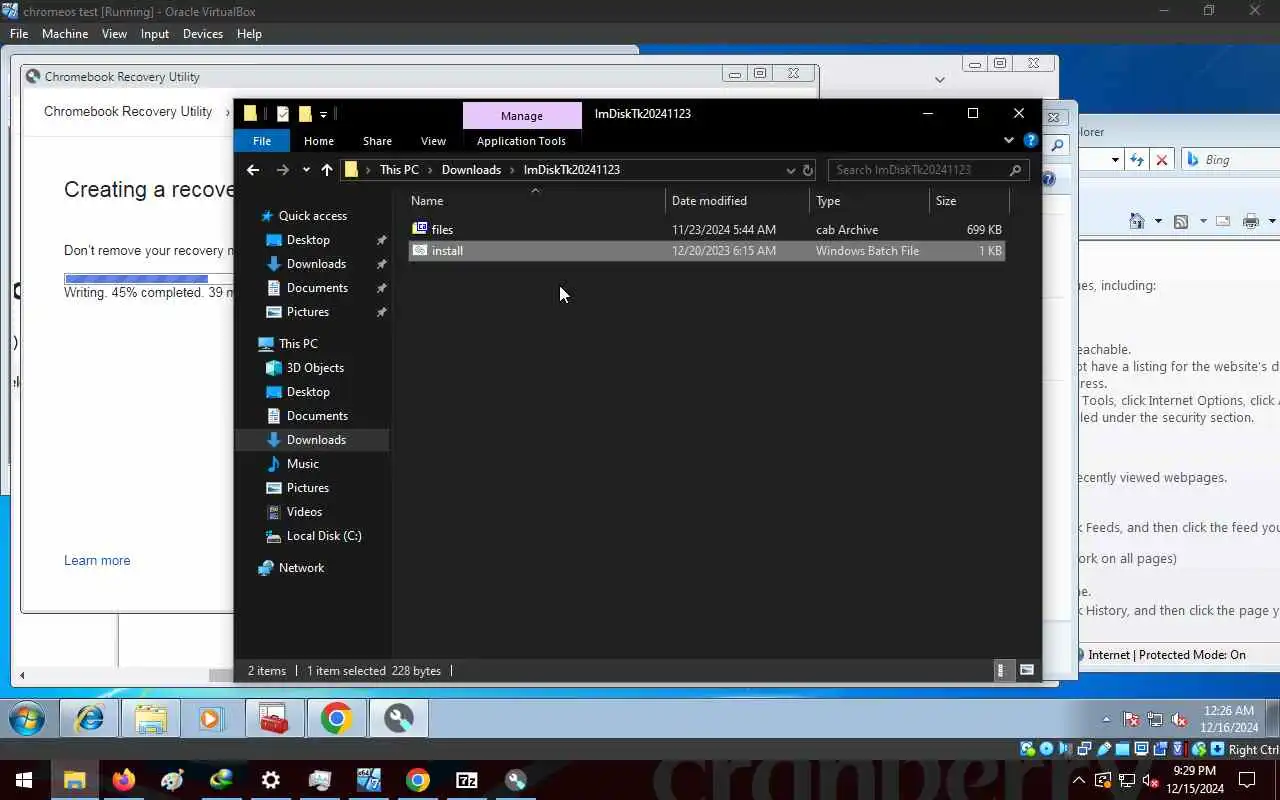Click Internet Explorer print icon

(x=1251, y=221)
